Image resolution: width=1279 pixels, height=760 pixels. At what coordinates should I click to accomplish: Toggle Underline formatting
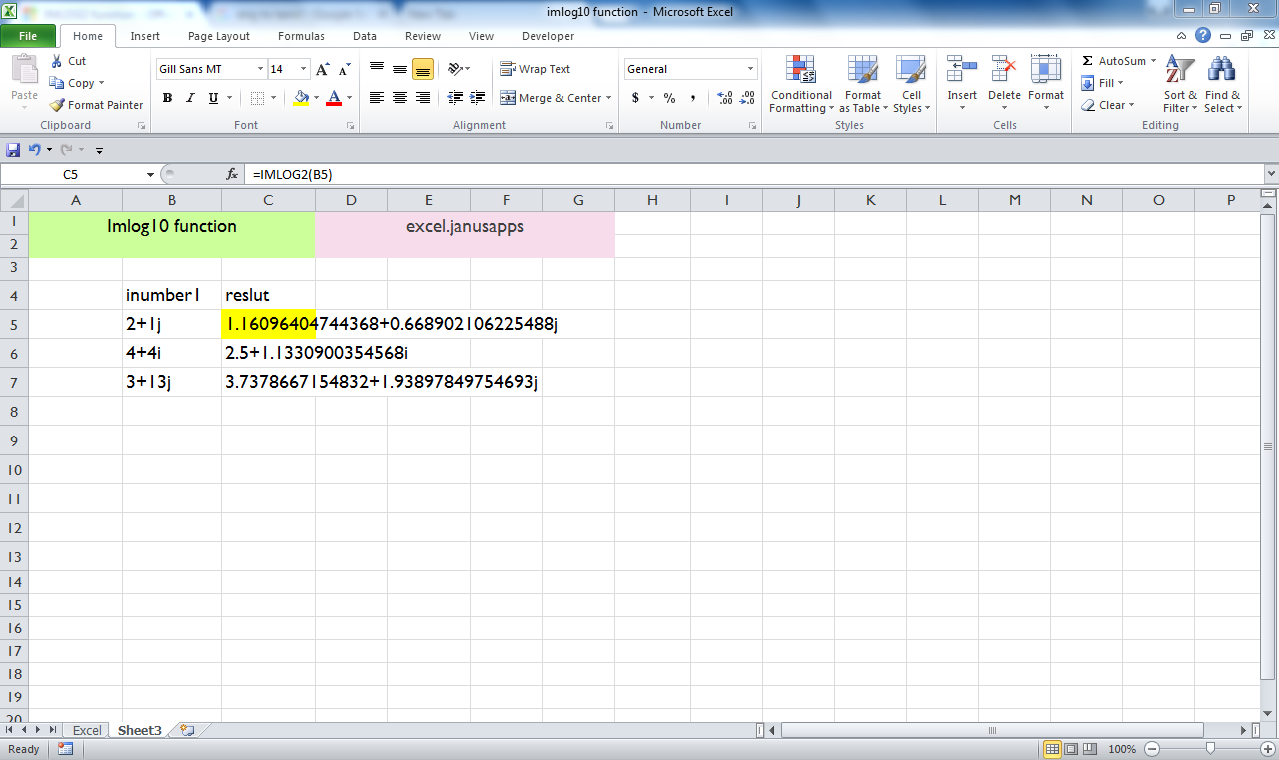click(x=213, y=98)
